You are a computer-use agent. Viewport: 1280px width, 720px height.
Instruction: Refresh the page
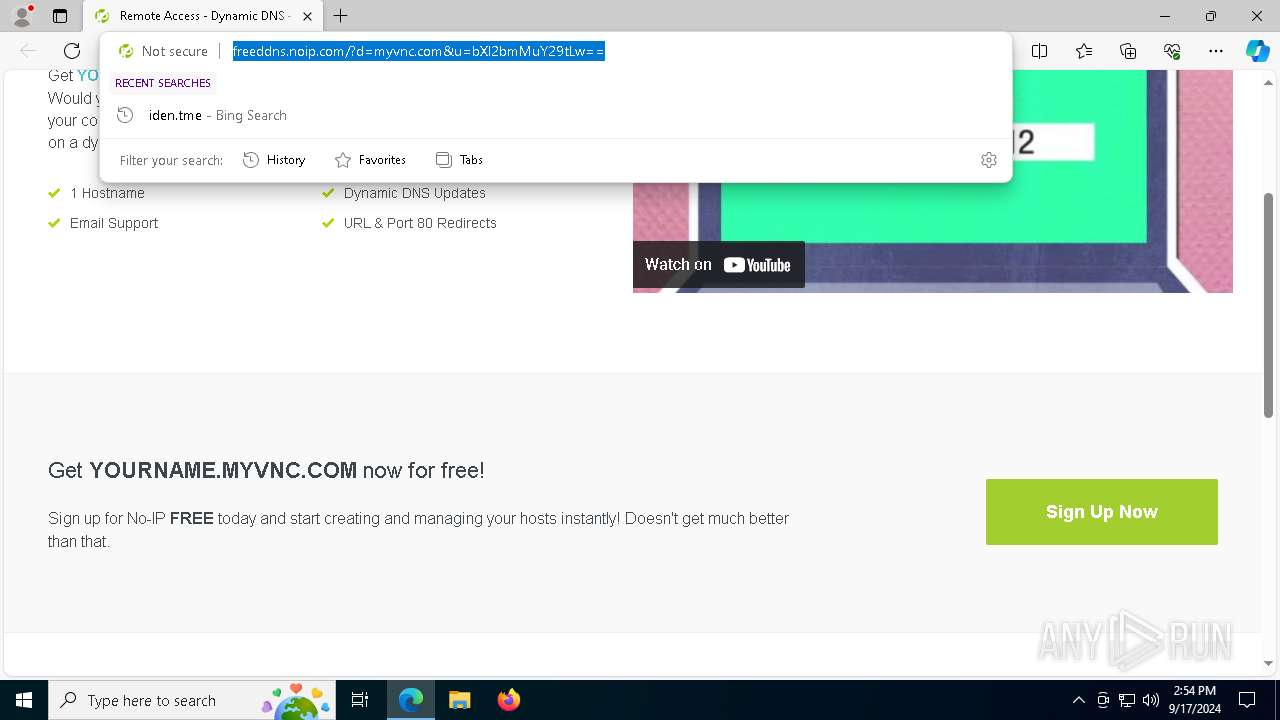[72, 51]
